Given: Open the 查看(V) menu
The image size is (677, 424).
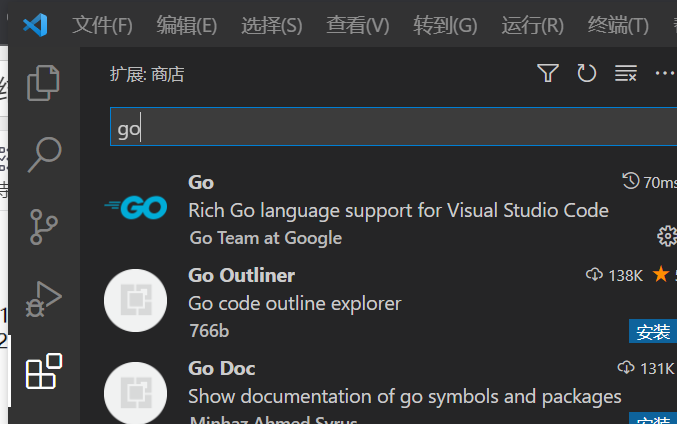Looking at the screenshot, I should tap(358, 25).
